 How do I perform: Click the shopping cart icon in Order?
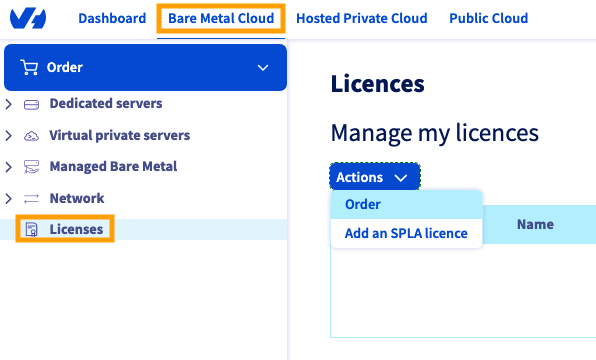(x=29, y=67)
